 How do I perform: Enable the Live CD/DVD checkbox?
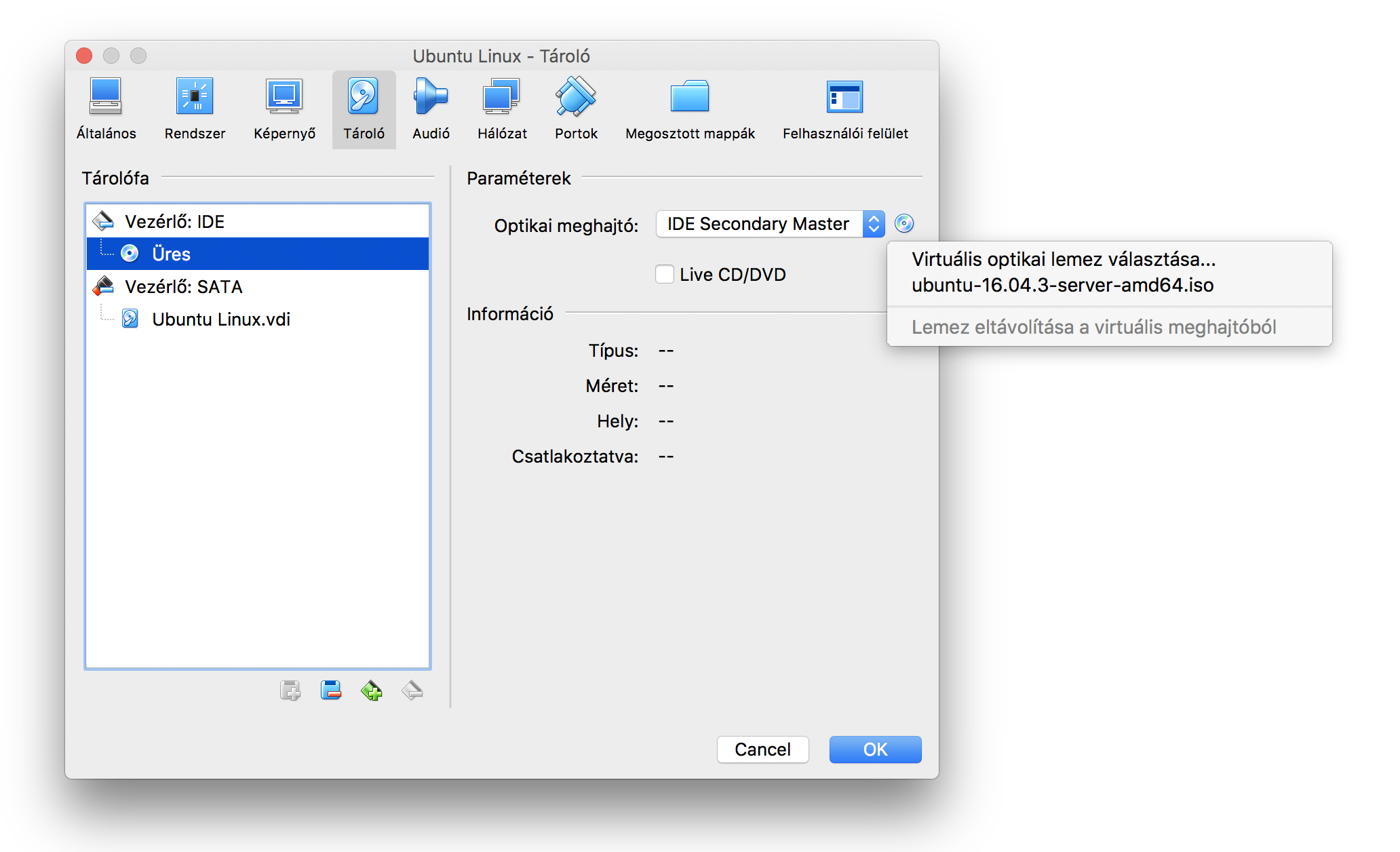pos(665,274)
